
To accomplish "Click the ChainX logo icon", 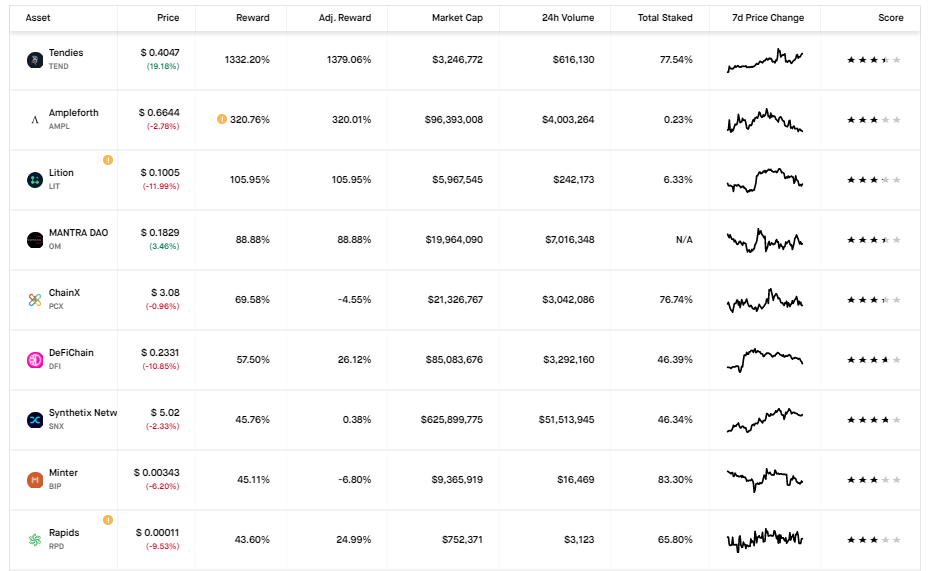I will point(35,300).
